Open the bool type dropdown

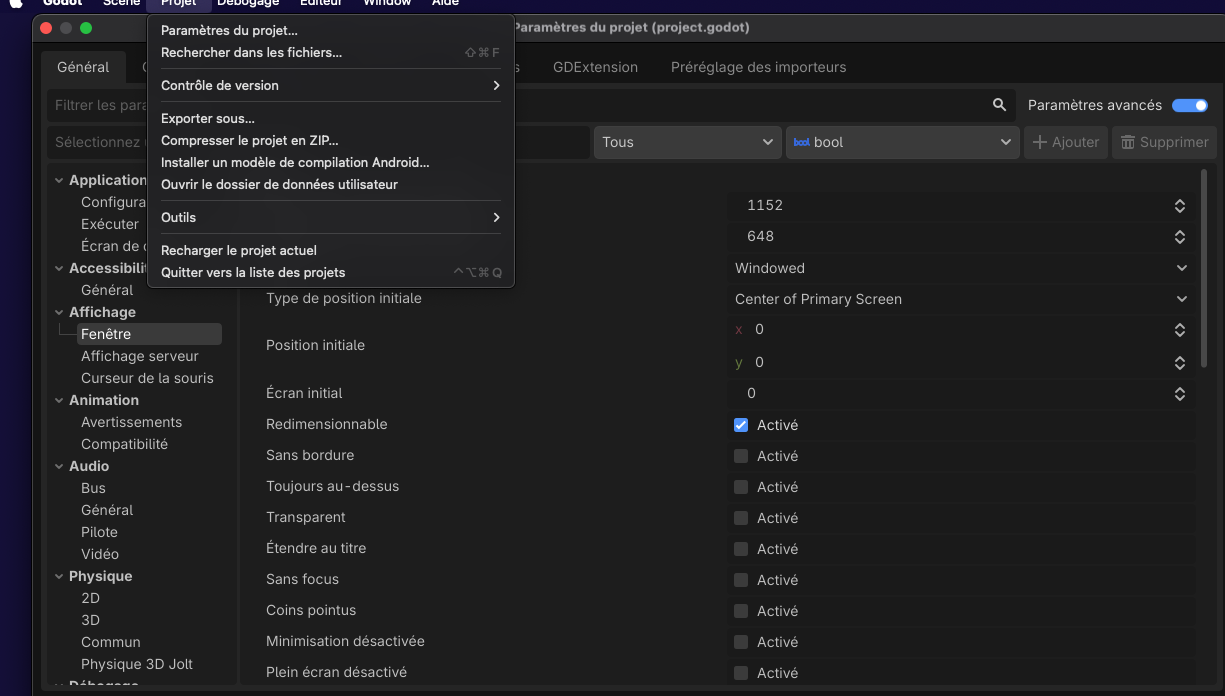903,142
